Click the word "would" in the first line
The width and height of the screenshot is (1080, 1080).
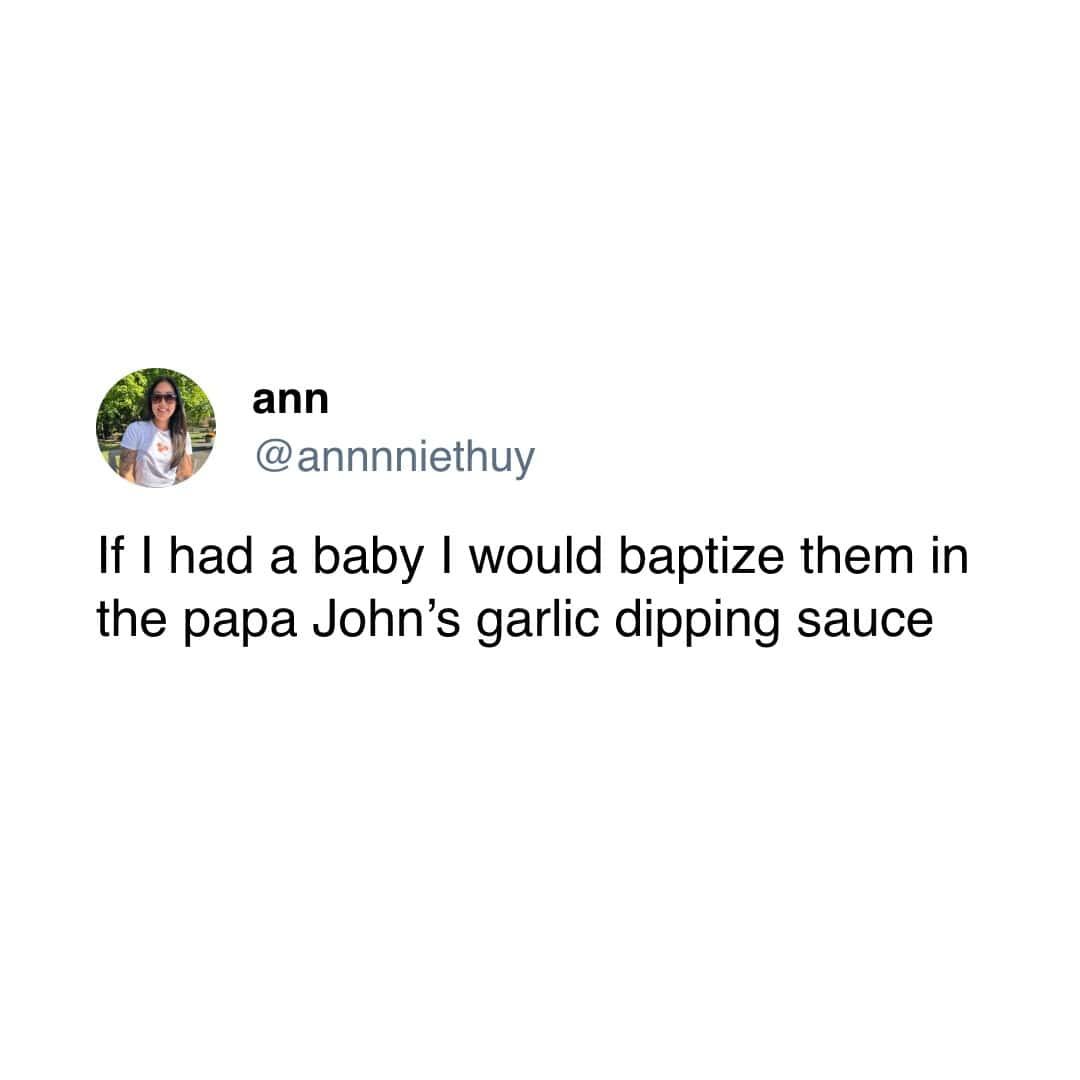click(535, 557)
